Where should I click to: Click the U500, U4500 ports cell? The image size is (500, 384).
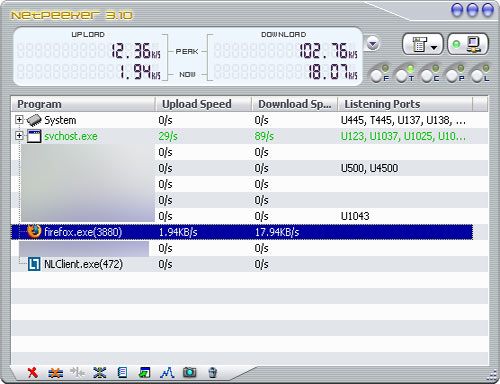369,168
